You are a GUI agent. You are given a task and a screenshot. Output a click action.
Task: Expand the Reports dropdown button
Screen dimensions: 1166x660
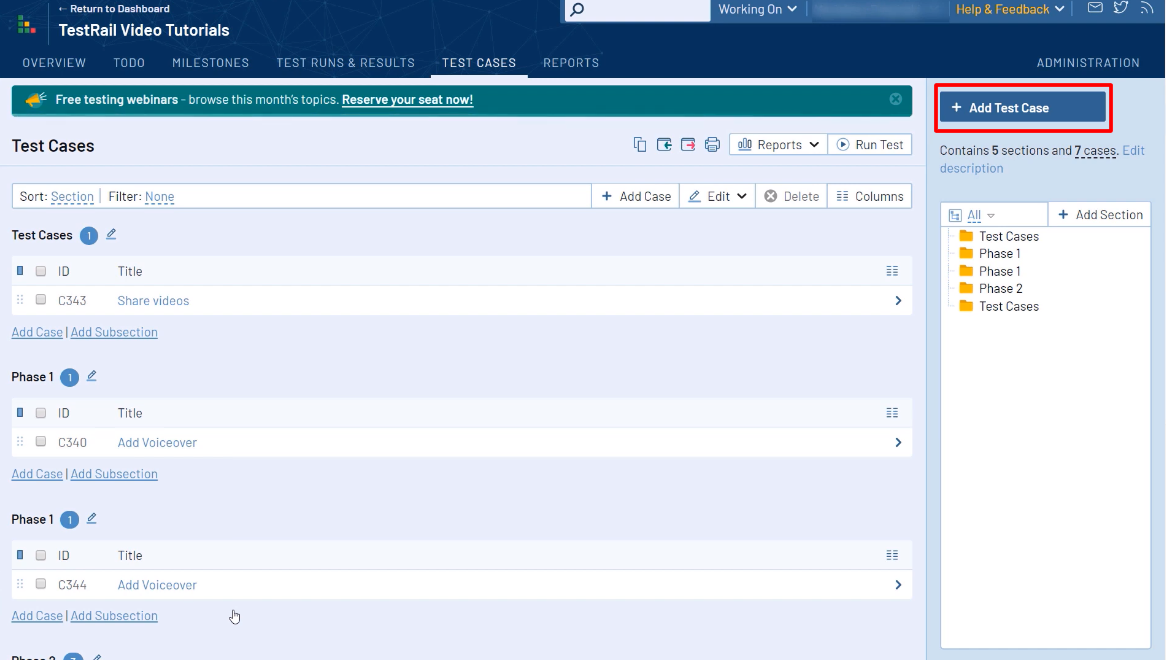coord(778,145)
